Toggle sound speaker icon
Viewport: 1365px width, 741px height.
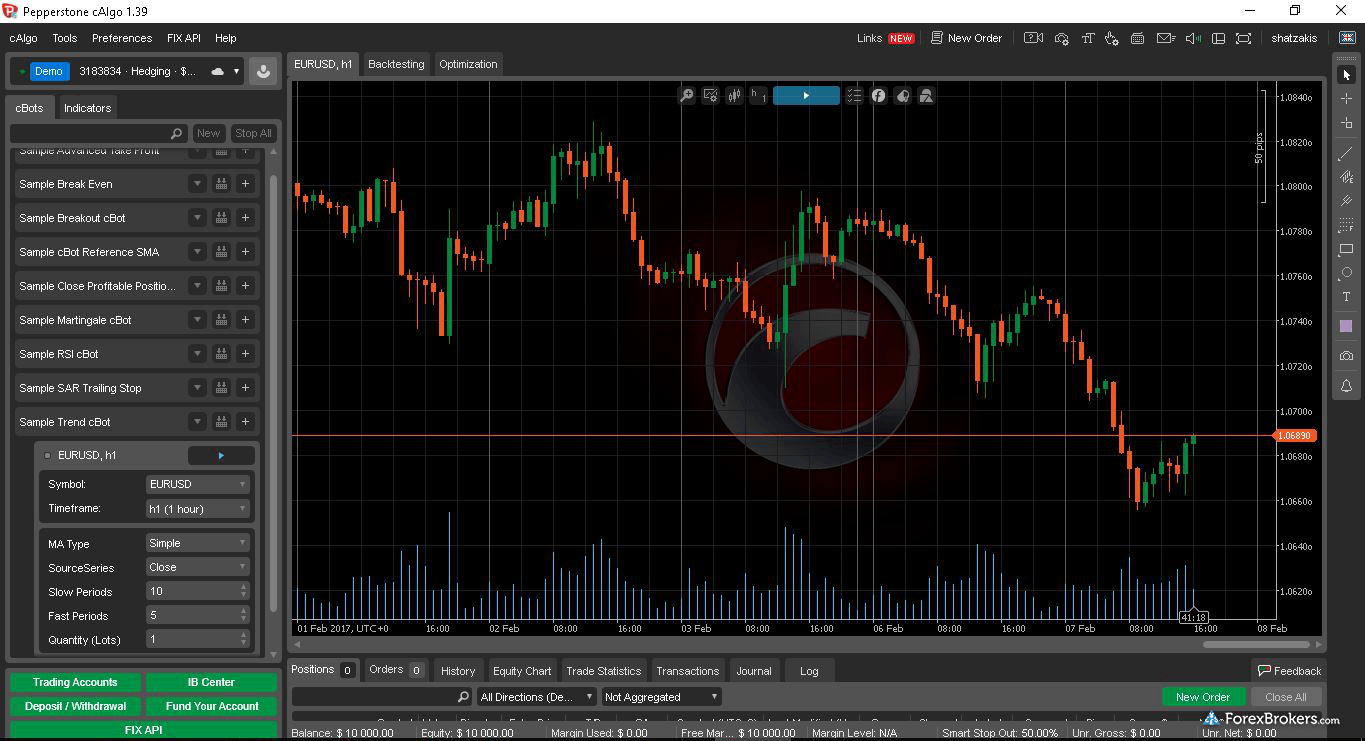pos(1192,38)
